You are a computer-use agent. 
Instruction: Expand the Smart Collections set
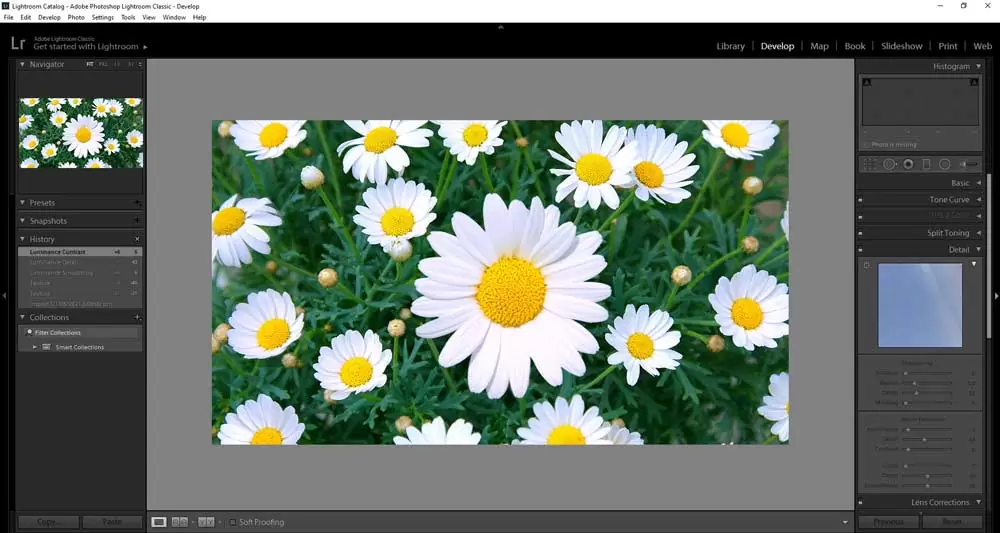point(35,347)
